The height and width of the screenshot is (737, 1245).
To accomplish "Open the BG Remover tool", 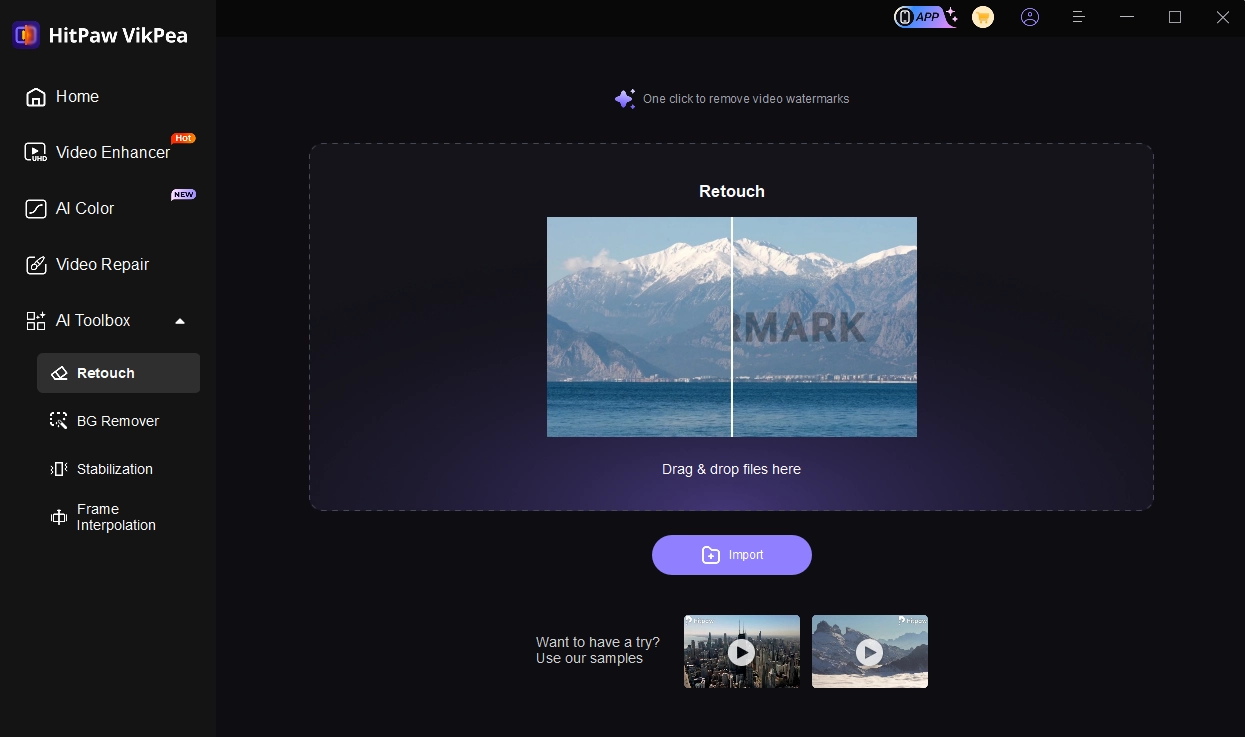I will pyautogui.click(x=117, y=421).
